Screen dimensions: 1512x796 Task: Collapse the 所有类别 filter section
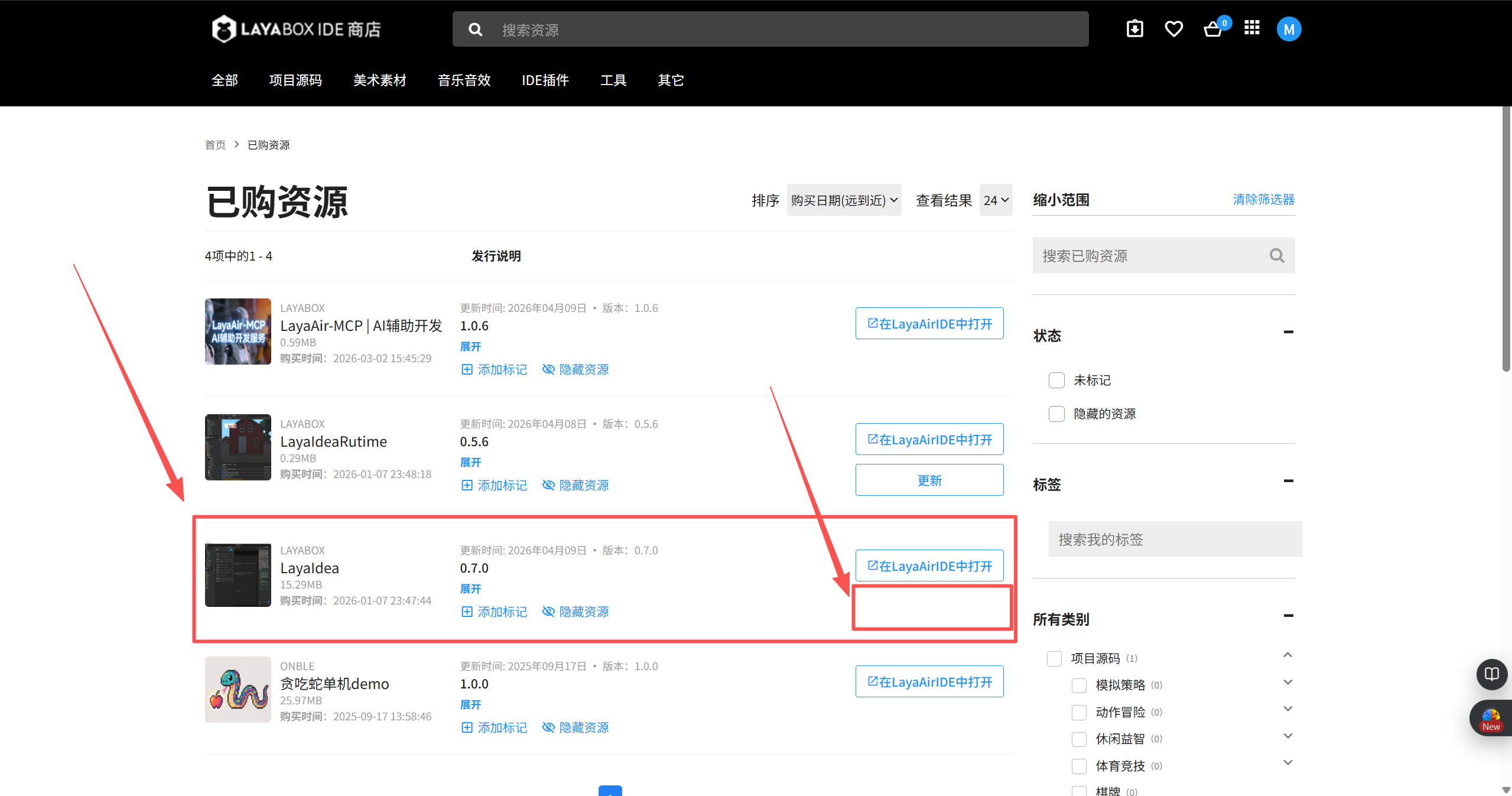tap(1289, 616)
